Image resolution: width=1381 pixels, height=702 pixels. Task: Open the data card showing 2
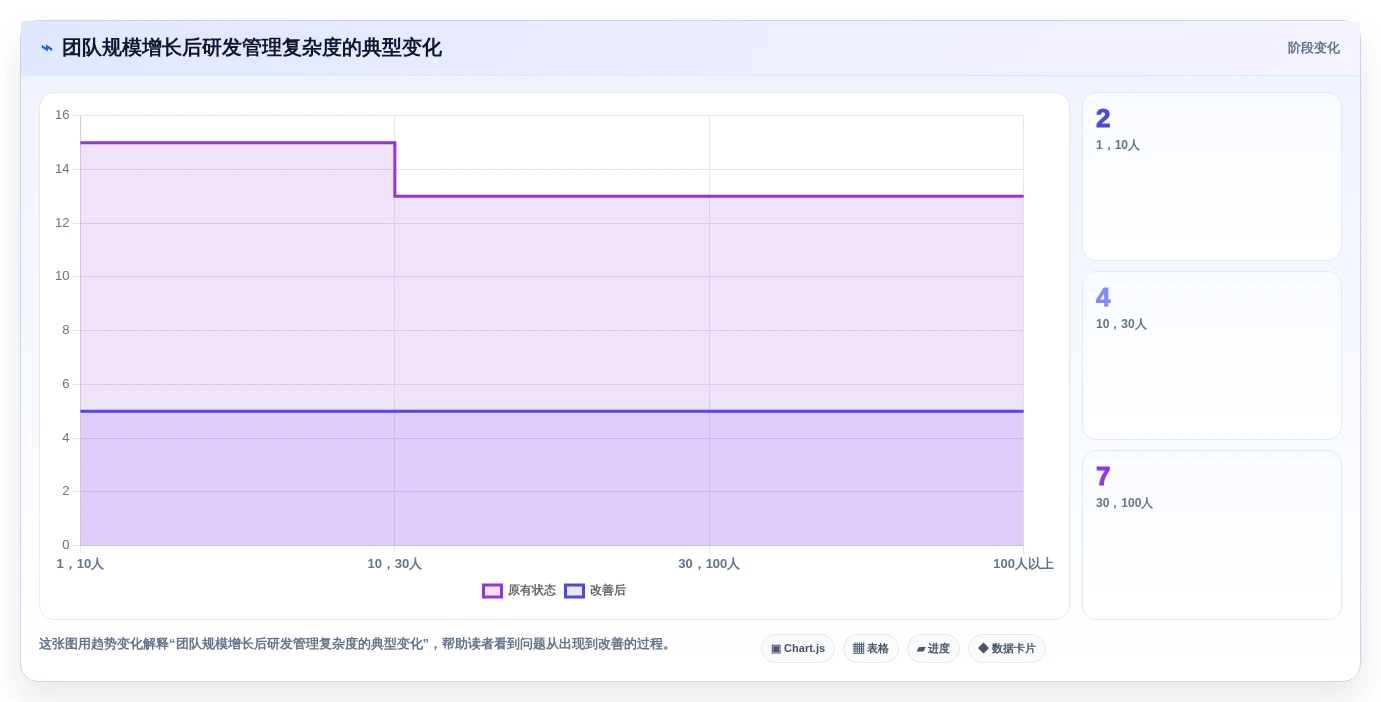click(x=1212, y=177)
